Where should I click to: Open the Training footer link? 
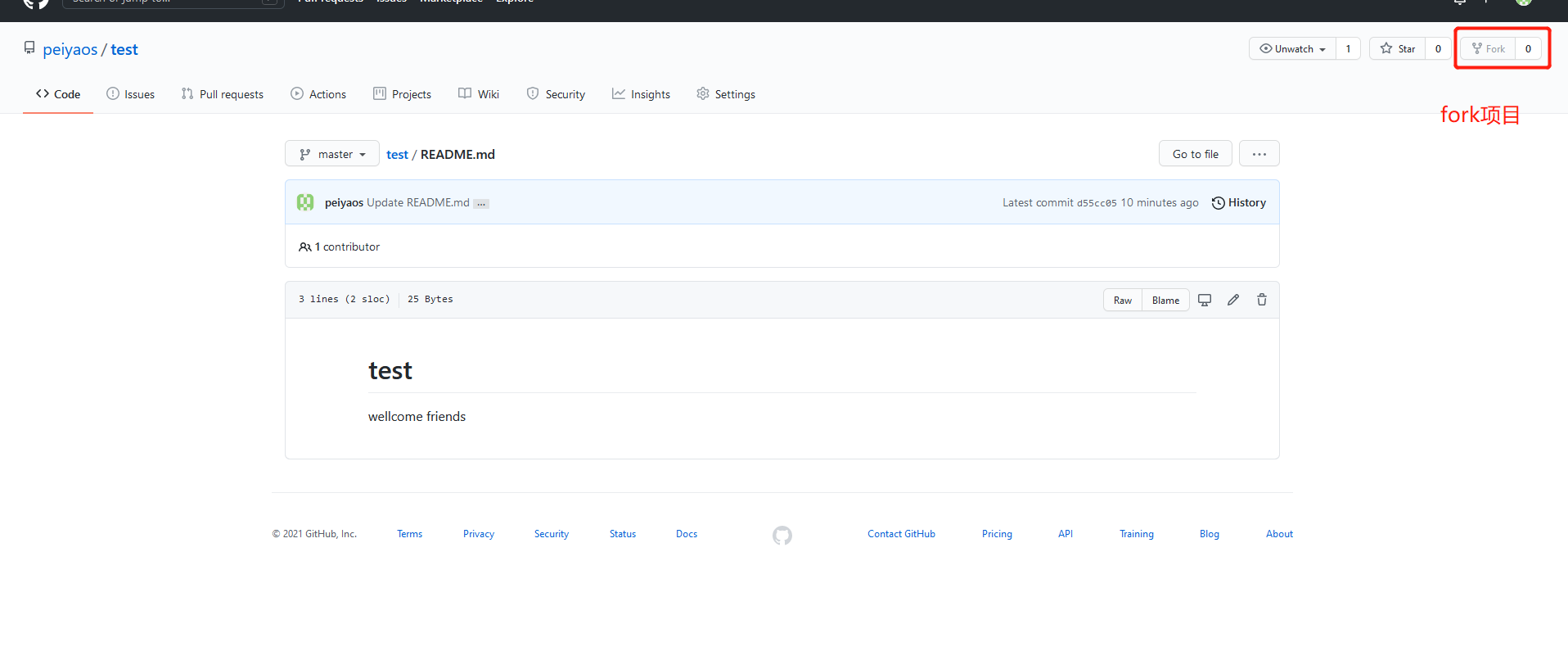pos(1137,534)
